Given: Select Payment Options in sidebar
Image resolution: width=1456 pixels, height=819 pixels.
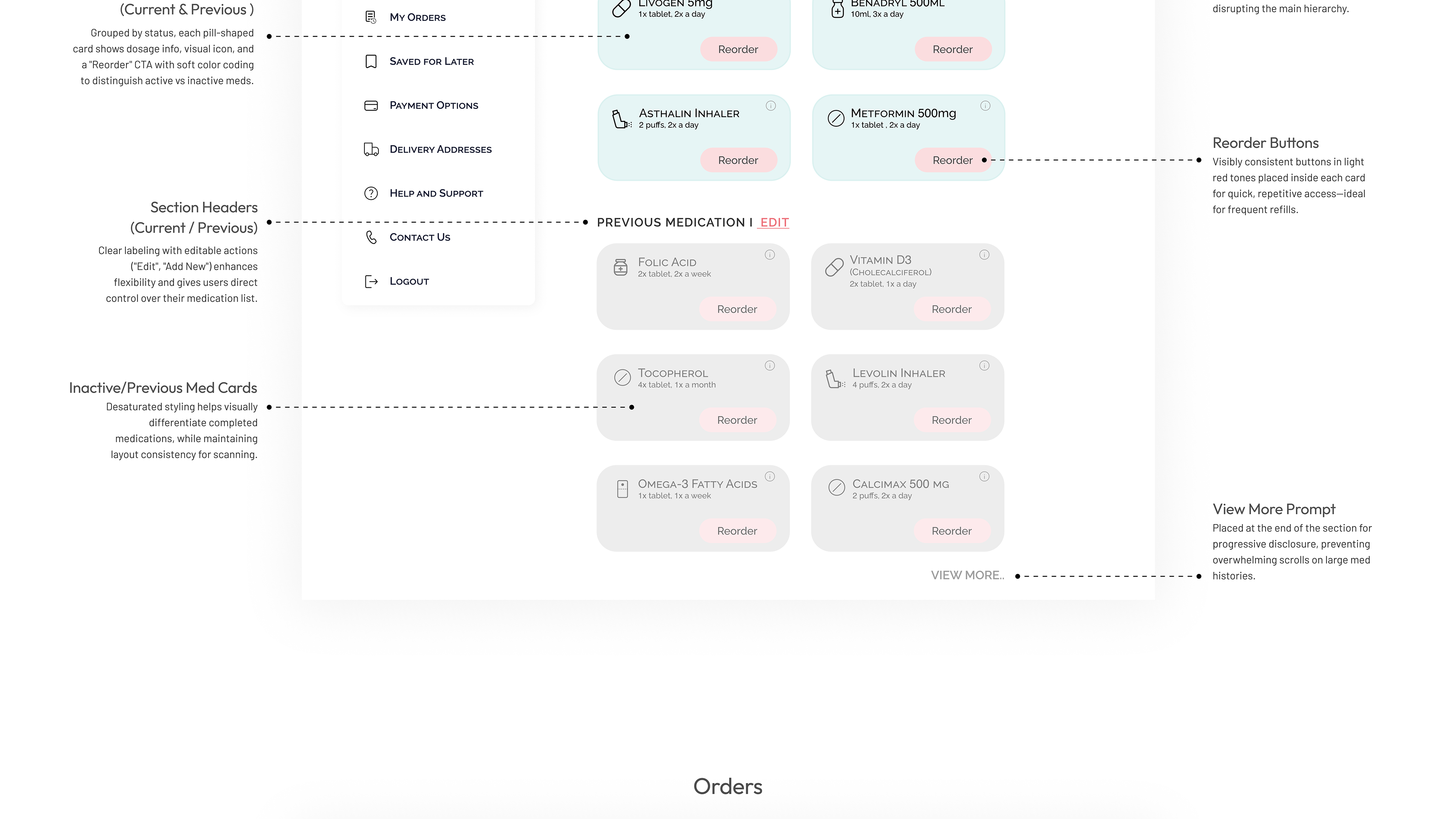Looking at the screenshot, I should coord(433,106).
